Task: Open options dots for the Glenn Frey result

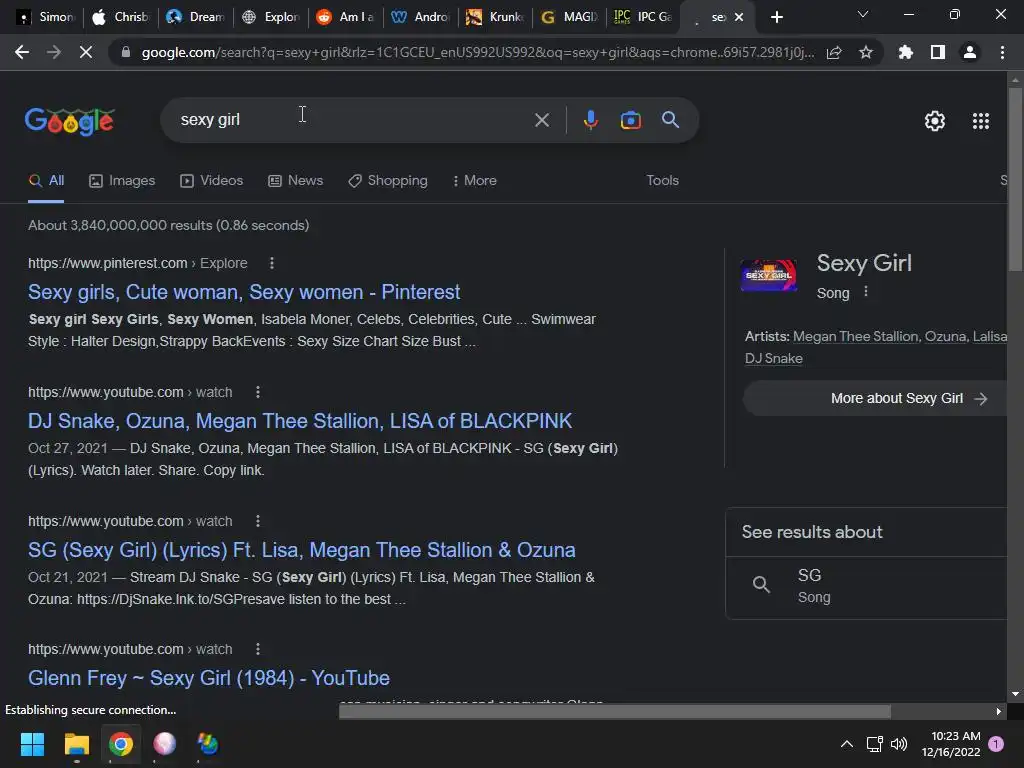Action: point(258,649)
